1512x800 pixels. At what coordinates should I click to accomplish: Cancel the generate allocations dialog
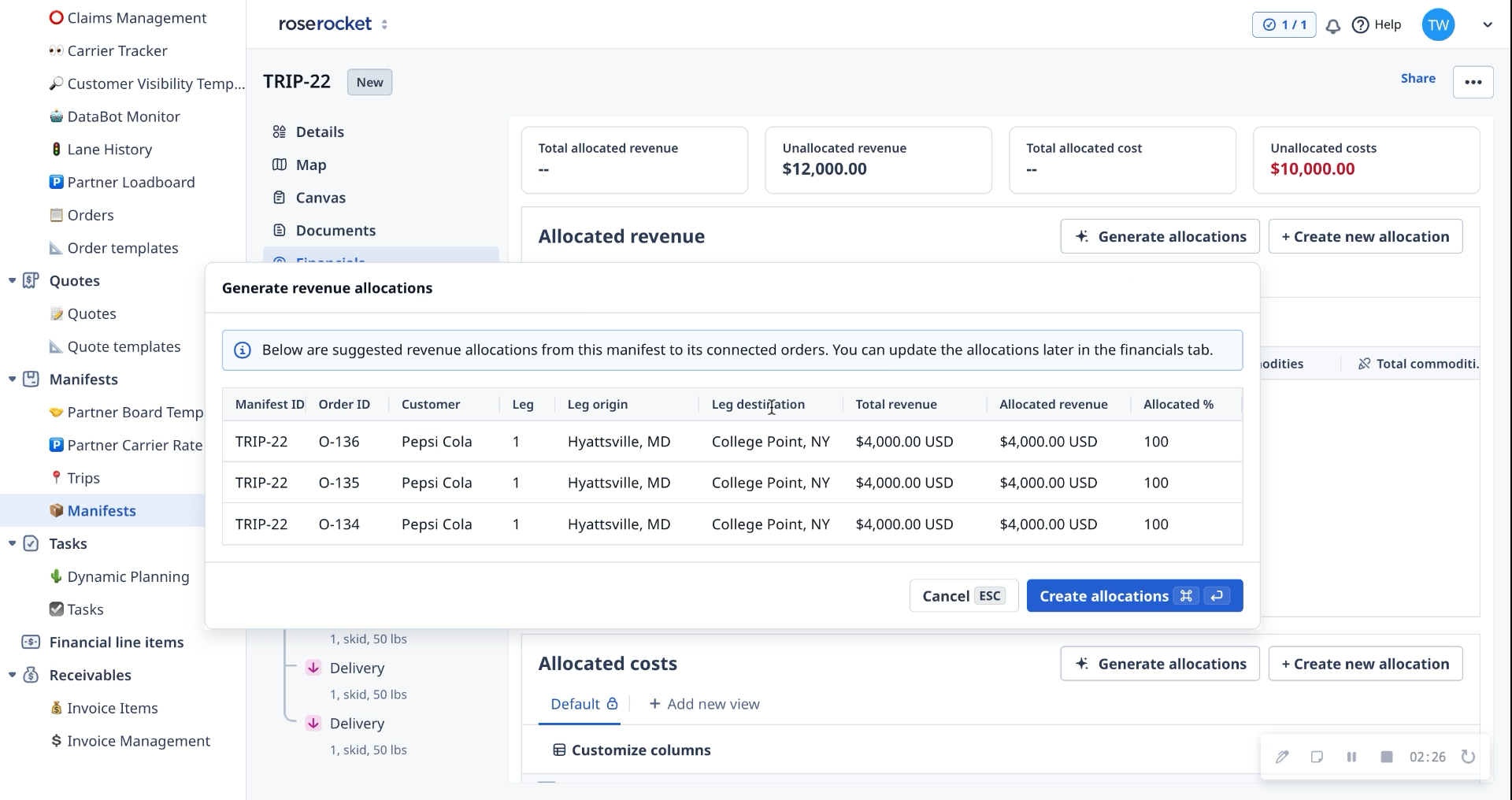click(964, 596)
